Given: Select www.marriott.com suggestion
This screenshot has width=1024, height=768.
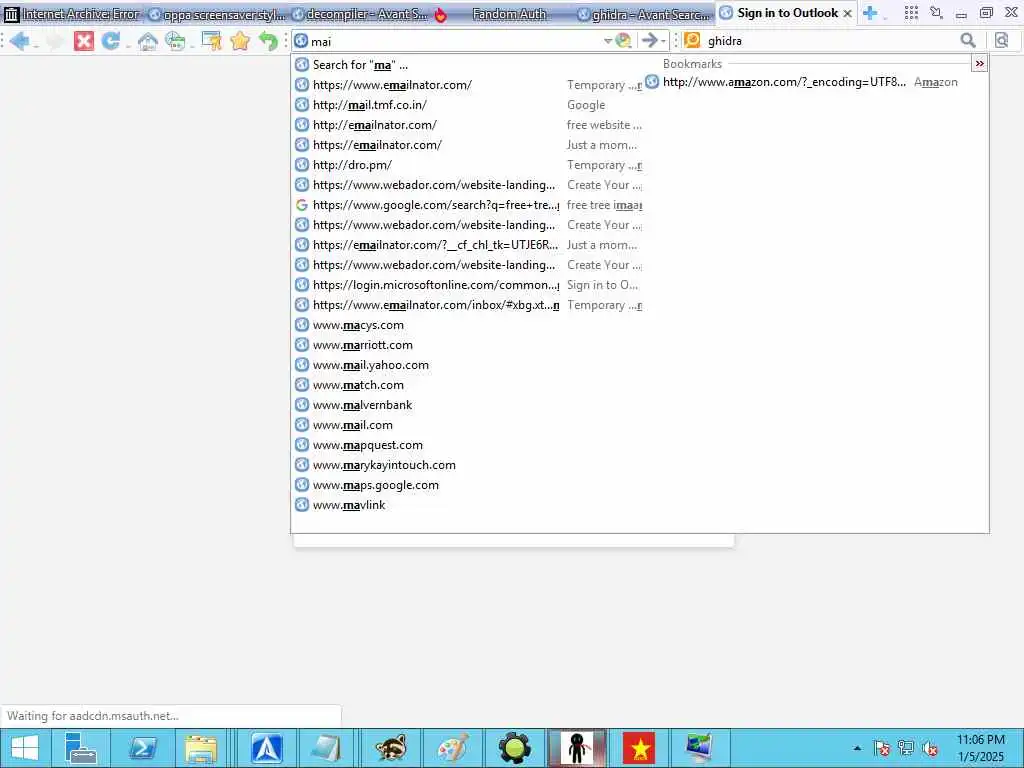Looking at the screenshot, I should click(x=468, y=345).
